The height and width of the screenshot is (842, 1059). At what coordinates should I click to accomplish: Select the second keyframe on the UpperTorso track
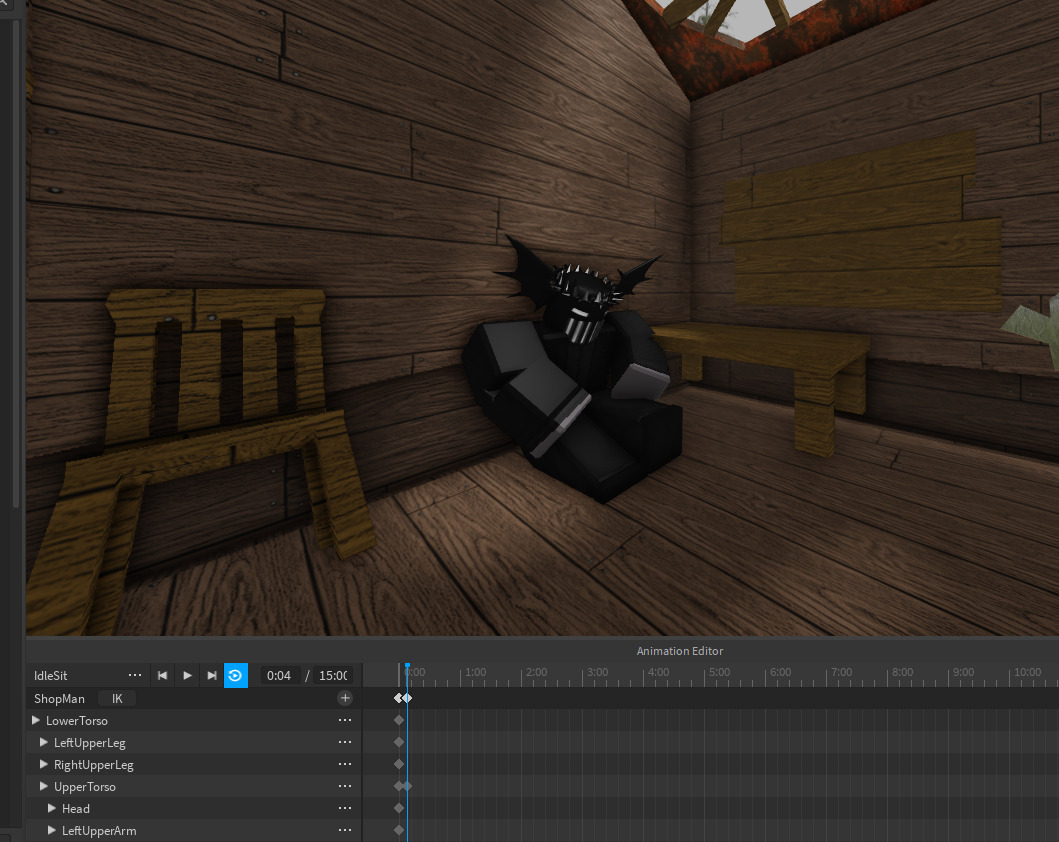pyautogui.click(x=408, y=787)
